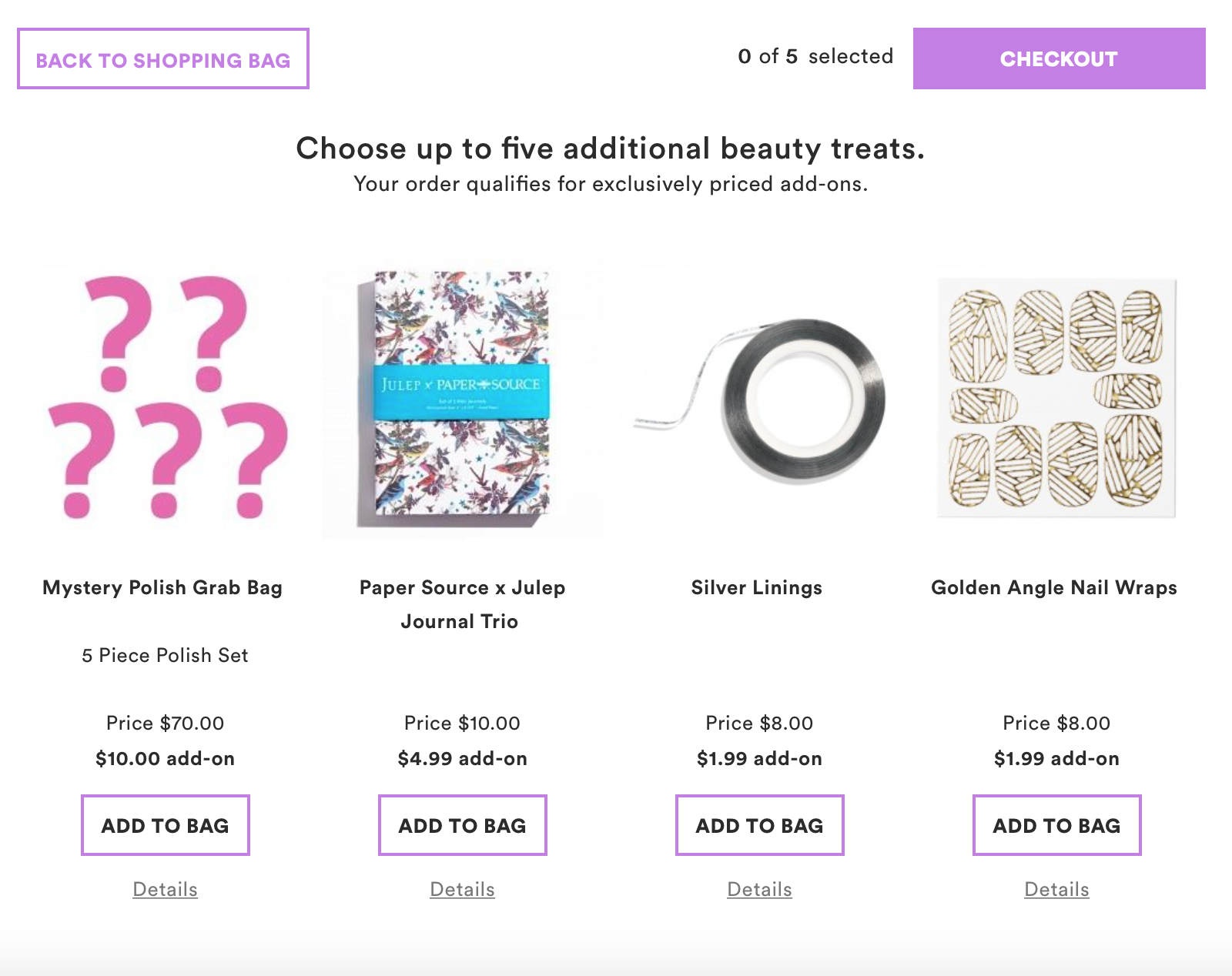Click the Paper Source x Julep title
This screenshot has height=976, width=1232.
pyautogui.click(x=462, y=588)
